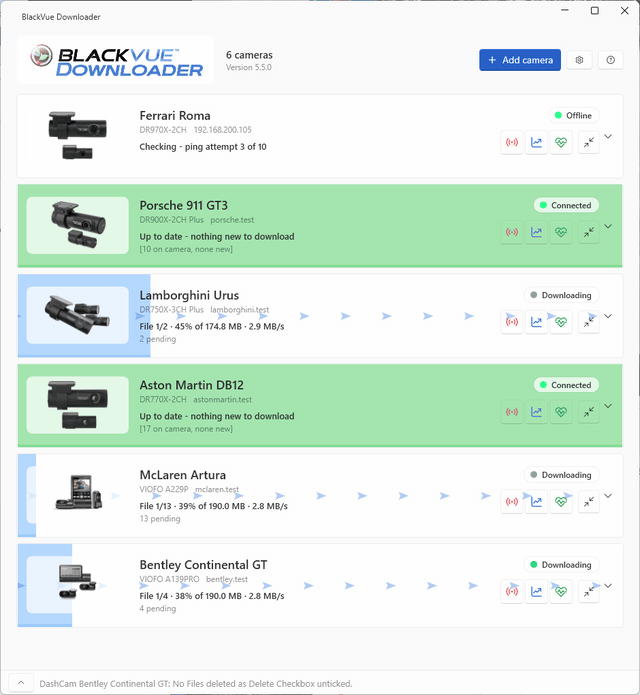The image size is (640, 695).
Task: Click the red ping icon for Ferrari Roma
Action: pyautogui.click(x=512, y=142)
